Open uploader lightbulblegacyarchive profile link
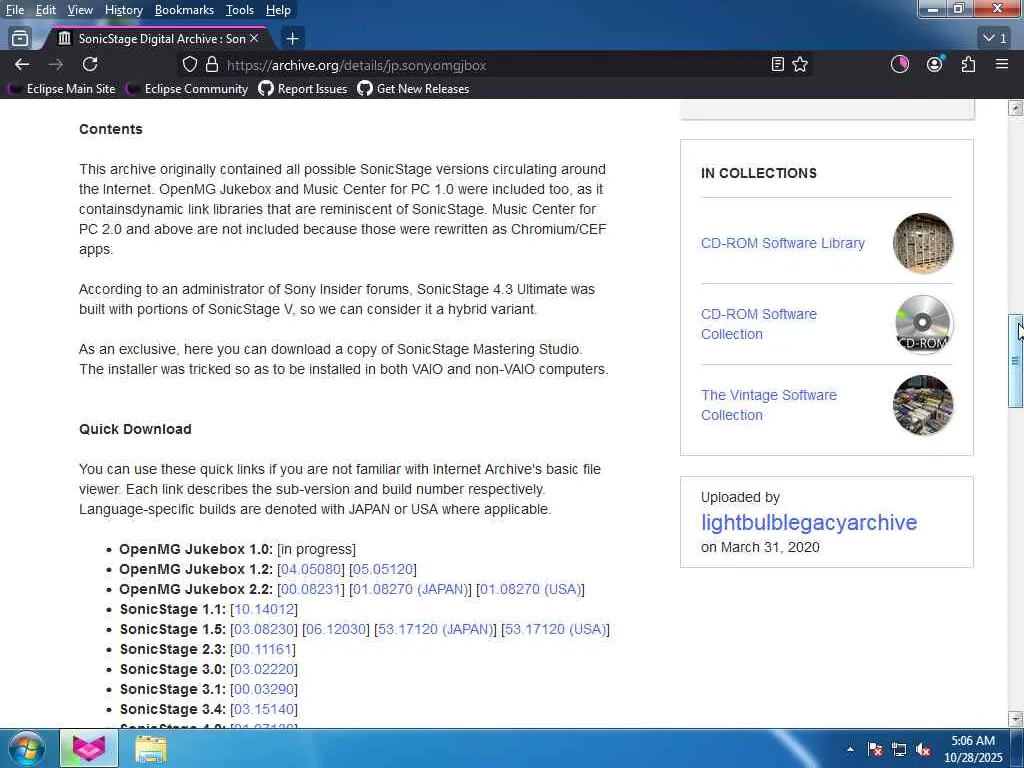This screenshot has height=768, width=1024. (x=808, y=522)
